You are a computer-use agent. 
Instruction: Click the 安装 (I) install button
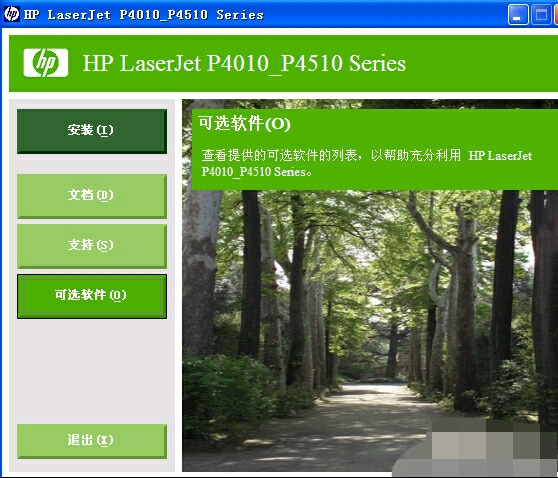tap(92, 131)
